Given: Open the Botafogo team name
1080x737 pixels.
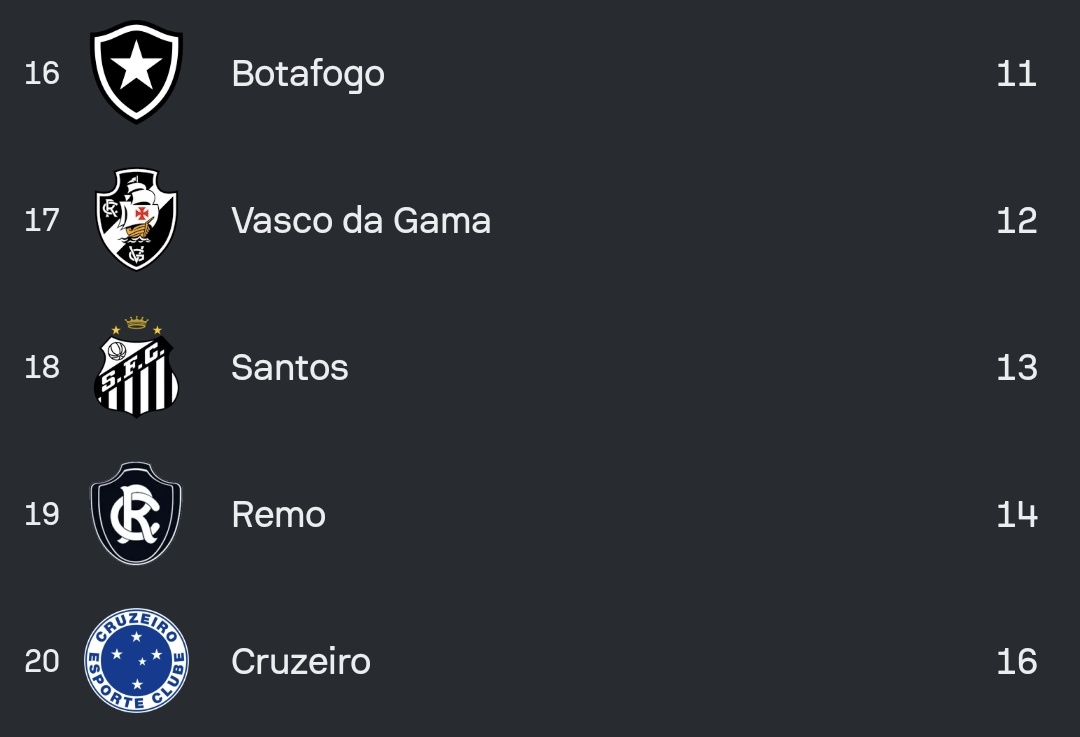Looking at the screenshot, I should coord(308,73).
